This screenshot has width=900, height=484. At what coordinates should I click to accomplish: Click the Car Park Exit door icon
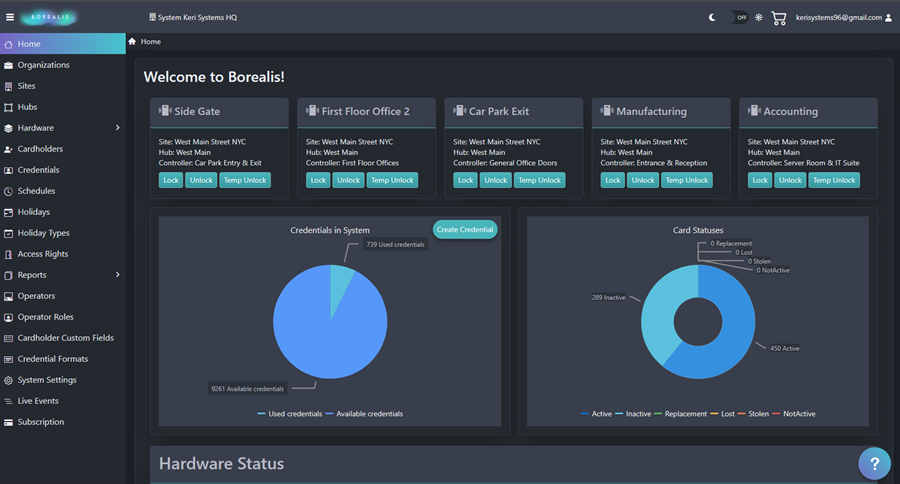pos(460,110)
